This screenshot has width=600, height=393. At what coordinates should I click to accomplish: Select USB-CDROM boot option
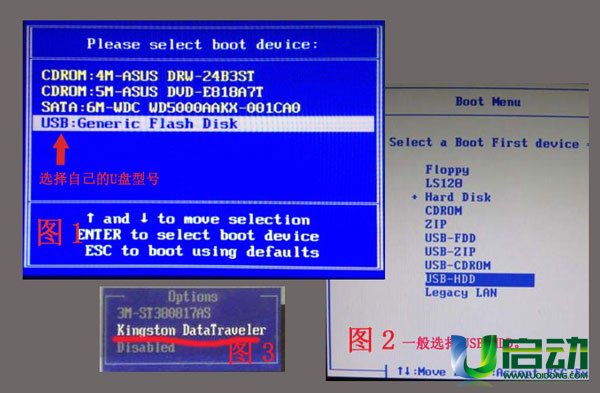click(x=458, y=265)
